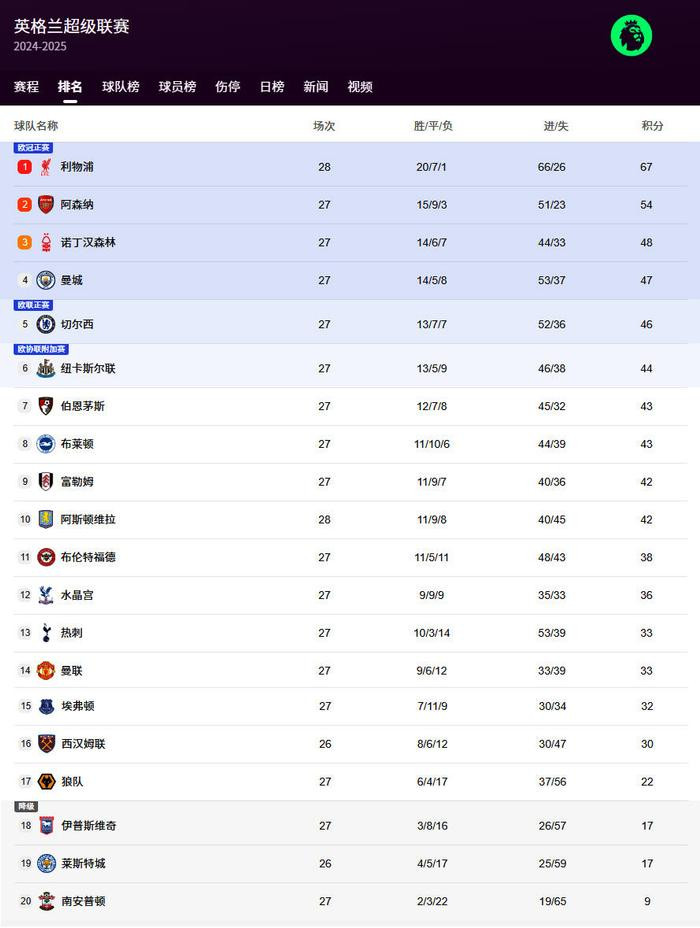Open the 伤停 tab
Image resolution: width=700 pixels, height=928 pixels.
(x=228, y=87)
